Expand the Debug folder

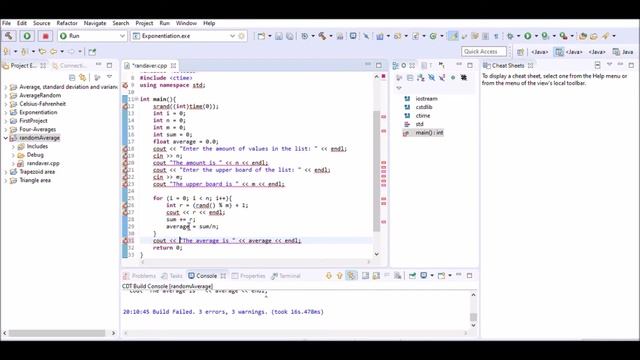tap(13, 155)
